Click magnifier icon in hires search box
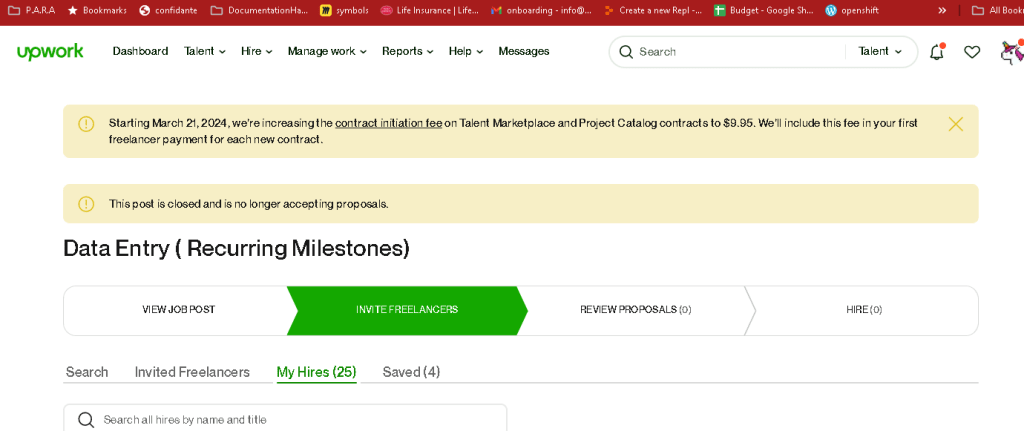Viewport: 1024px width, 431px height. coord(86,419)
